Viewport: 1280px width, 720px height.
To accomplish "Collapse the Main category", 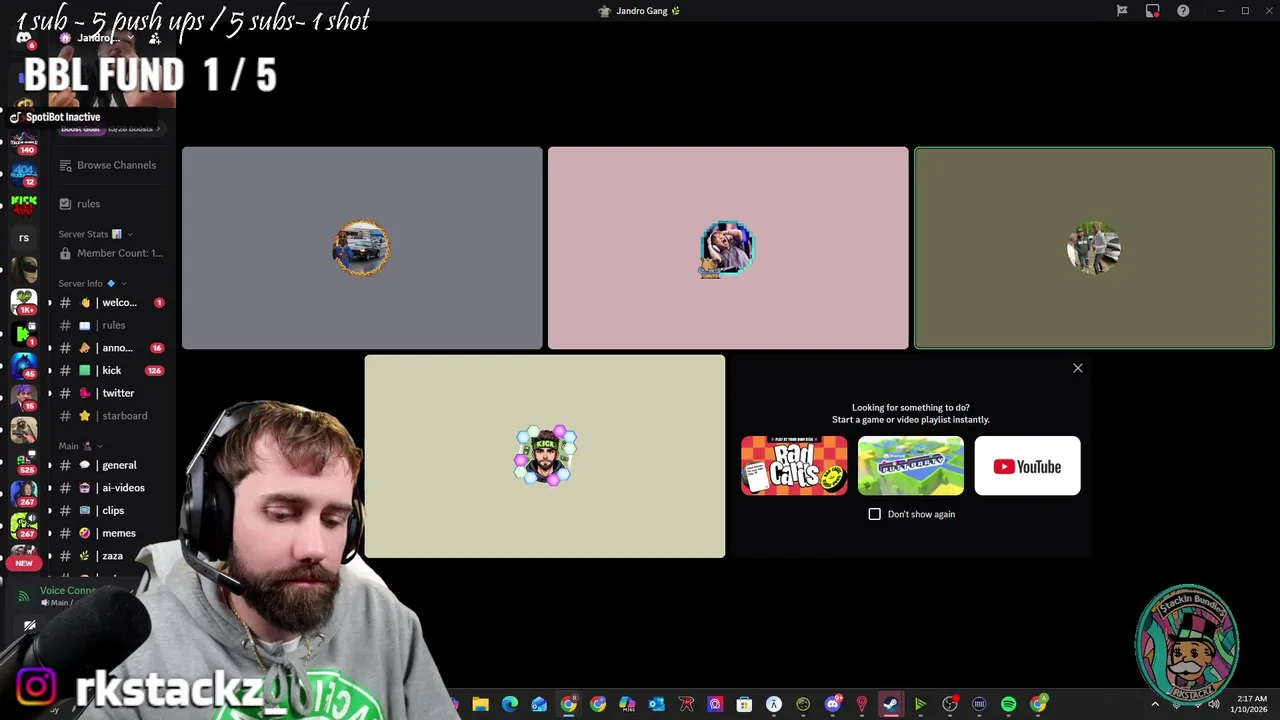I will [x=80, y=446].
